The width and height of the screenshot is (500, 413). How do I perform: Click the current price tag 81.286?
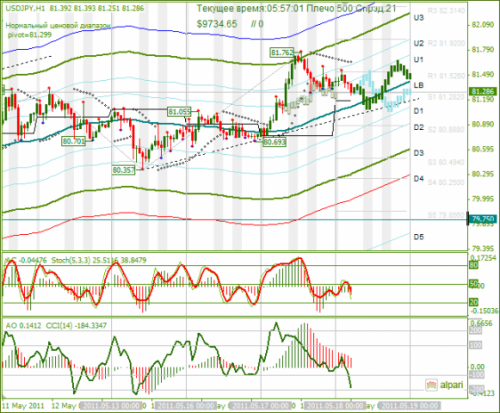click(483, 91)
